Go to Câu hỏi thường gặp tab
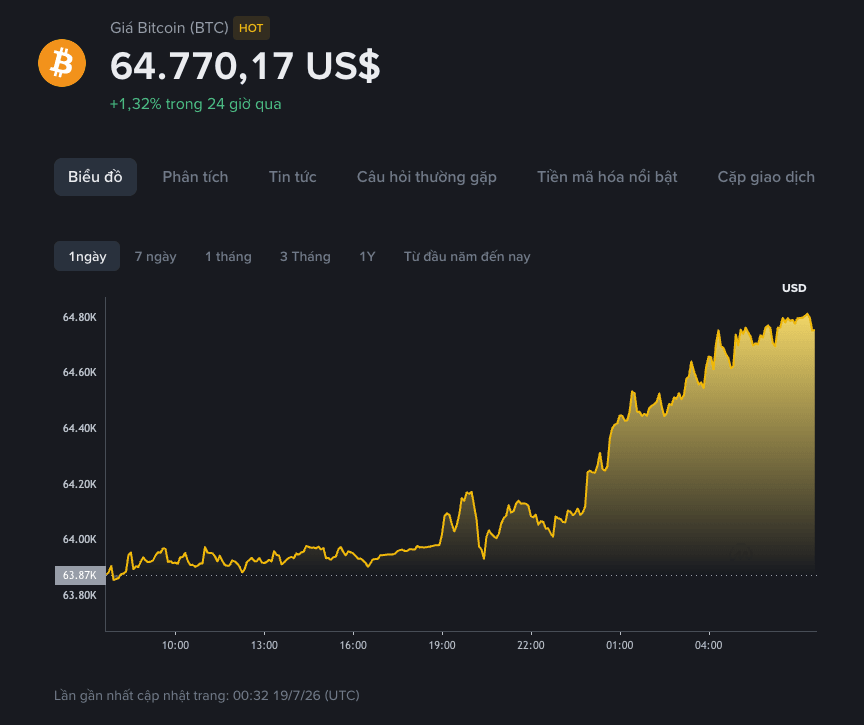 pos(426,177)
